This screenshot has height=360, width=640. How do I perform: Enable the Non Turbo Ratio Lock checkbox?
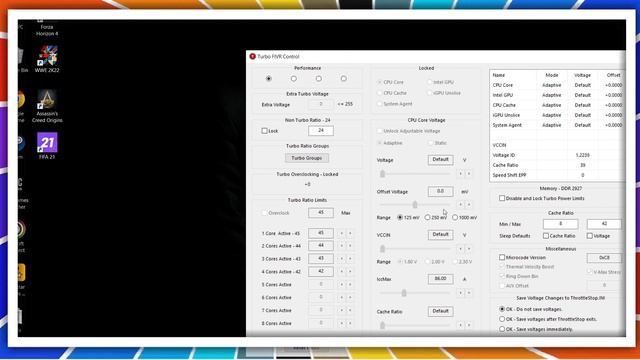(x=264, y=131)
